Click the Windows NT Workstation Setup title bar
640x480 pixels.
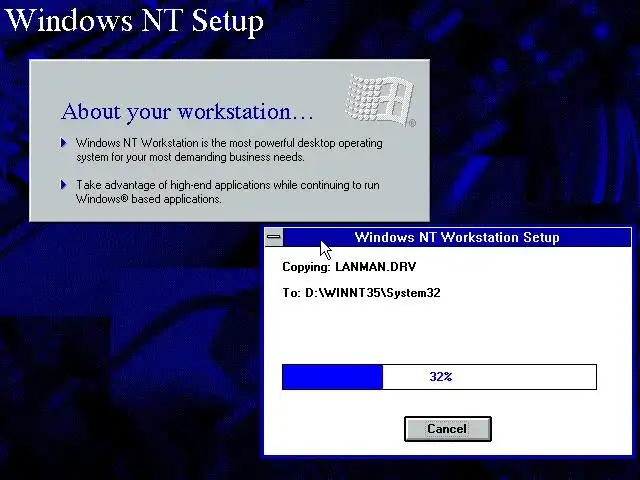coord(457,237)
